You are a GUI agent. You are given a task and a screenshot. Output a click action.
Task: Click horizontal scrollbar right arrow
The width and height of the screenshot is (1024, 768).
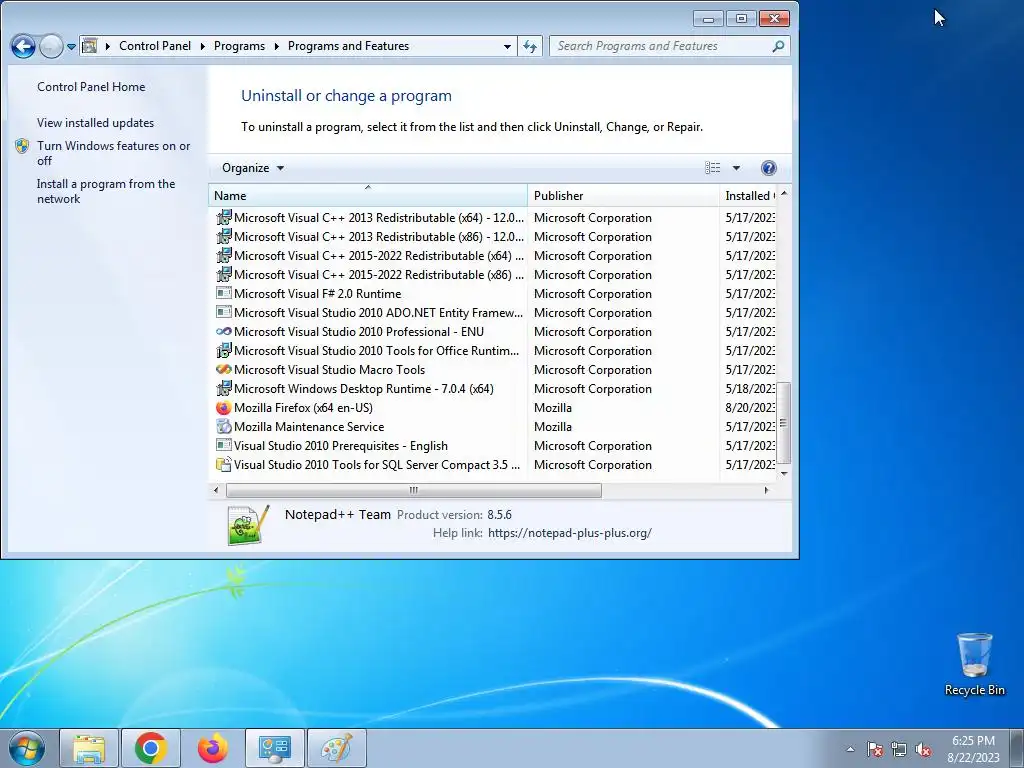click(x=766, y=490)
